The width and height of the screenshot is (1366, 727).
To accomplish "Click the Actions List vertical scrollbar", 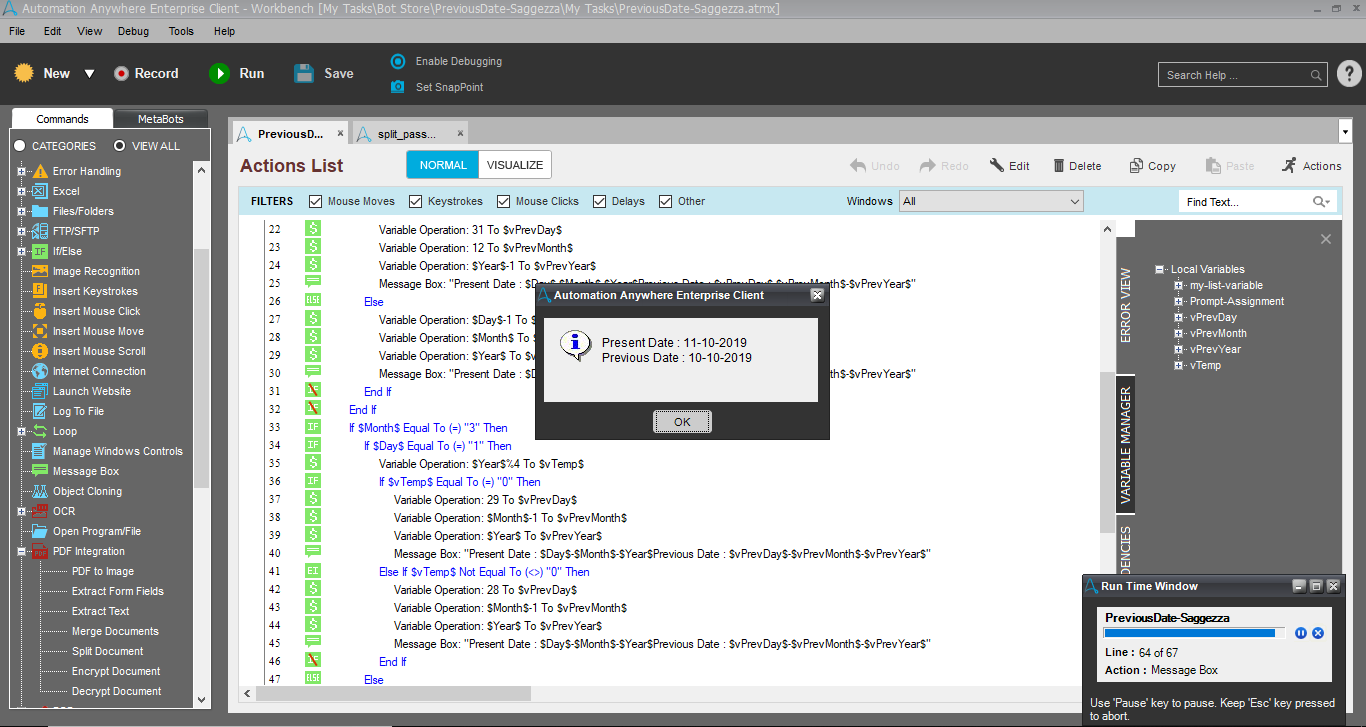I will coord(1107,453).
